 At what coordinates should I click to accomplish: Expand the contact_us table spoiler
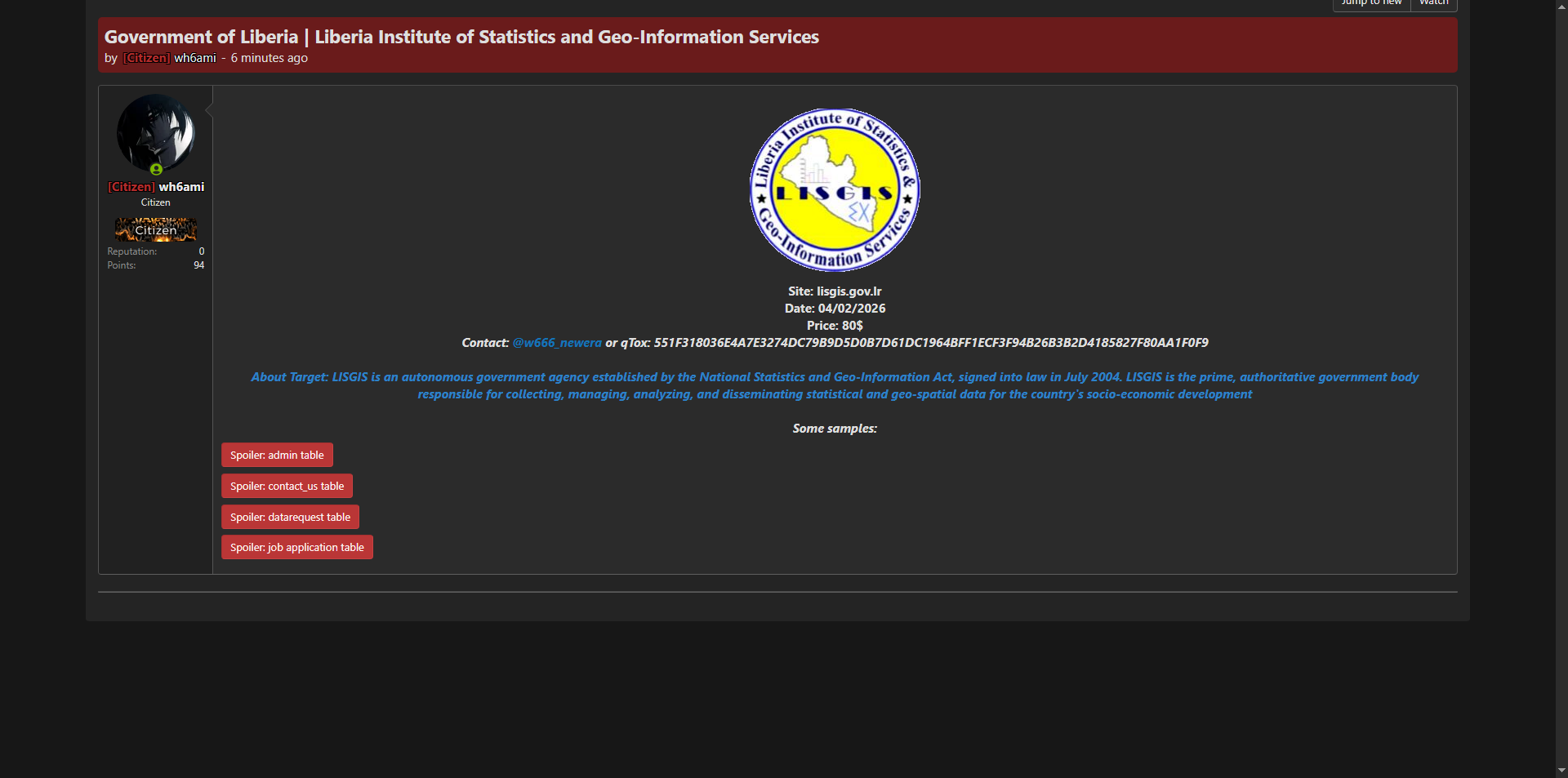pos(287,486)
